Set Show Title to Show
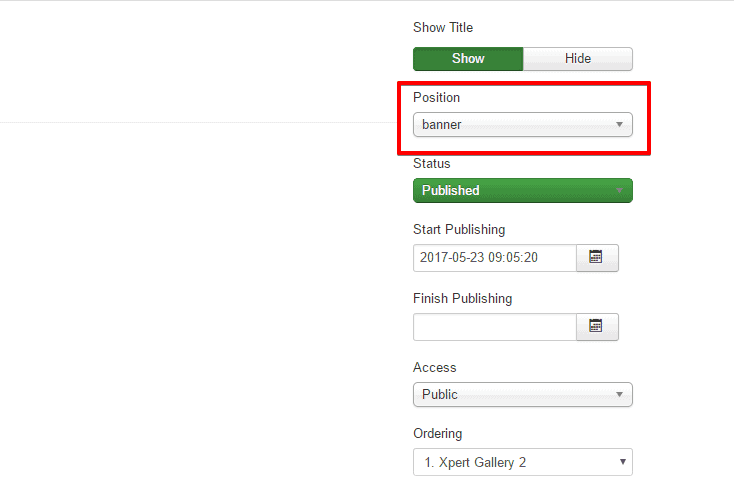The width and height of the screenshot is (751, 487). (x=468, y=59)
